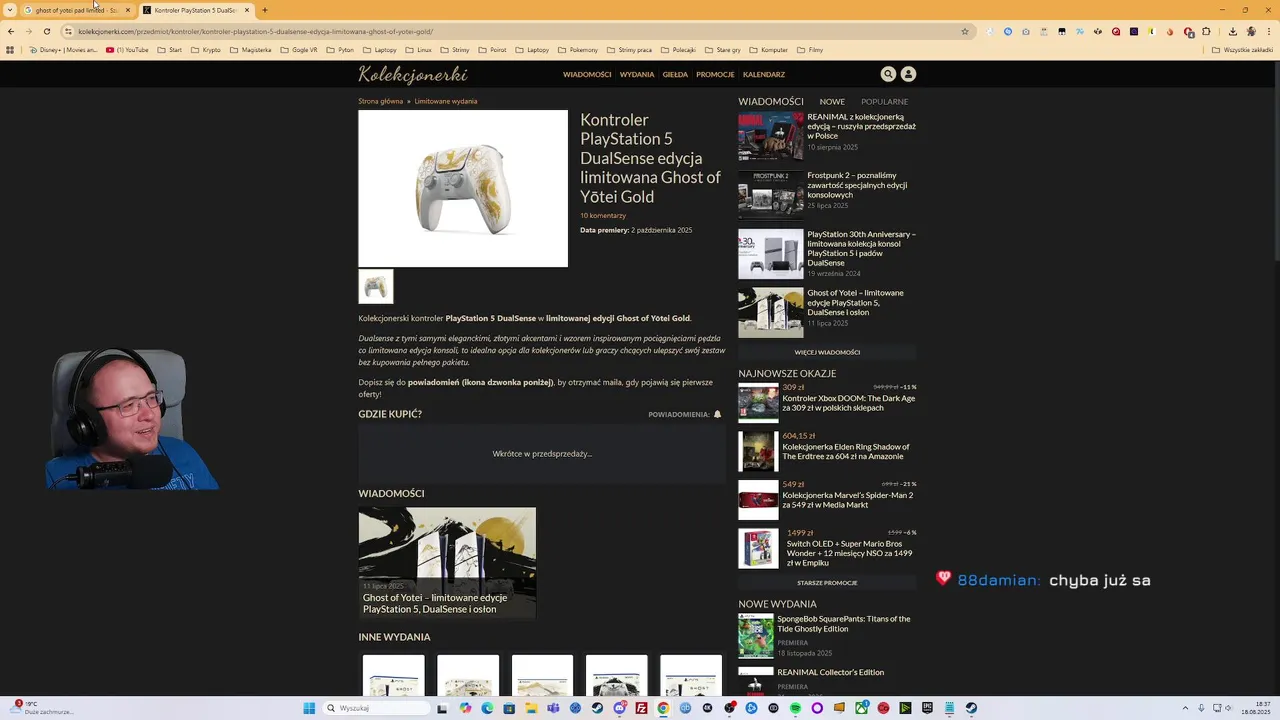The image size is (1280, 720).
Task: Open the REANIMAL z kolekcjonerką news article
Action: click(861, 126)
